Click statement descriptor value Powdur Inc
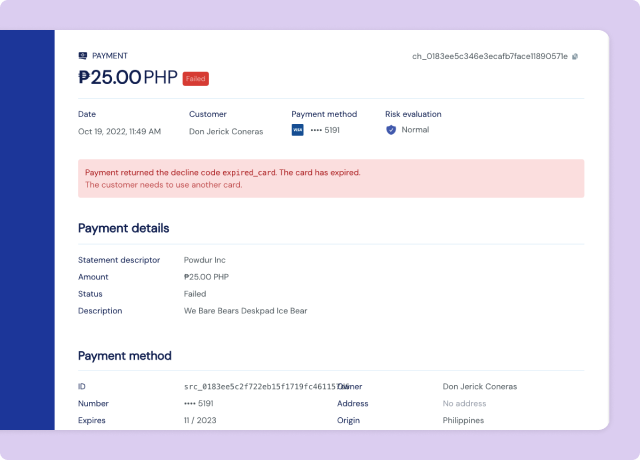 204,260
